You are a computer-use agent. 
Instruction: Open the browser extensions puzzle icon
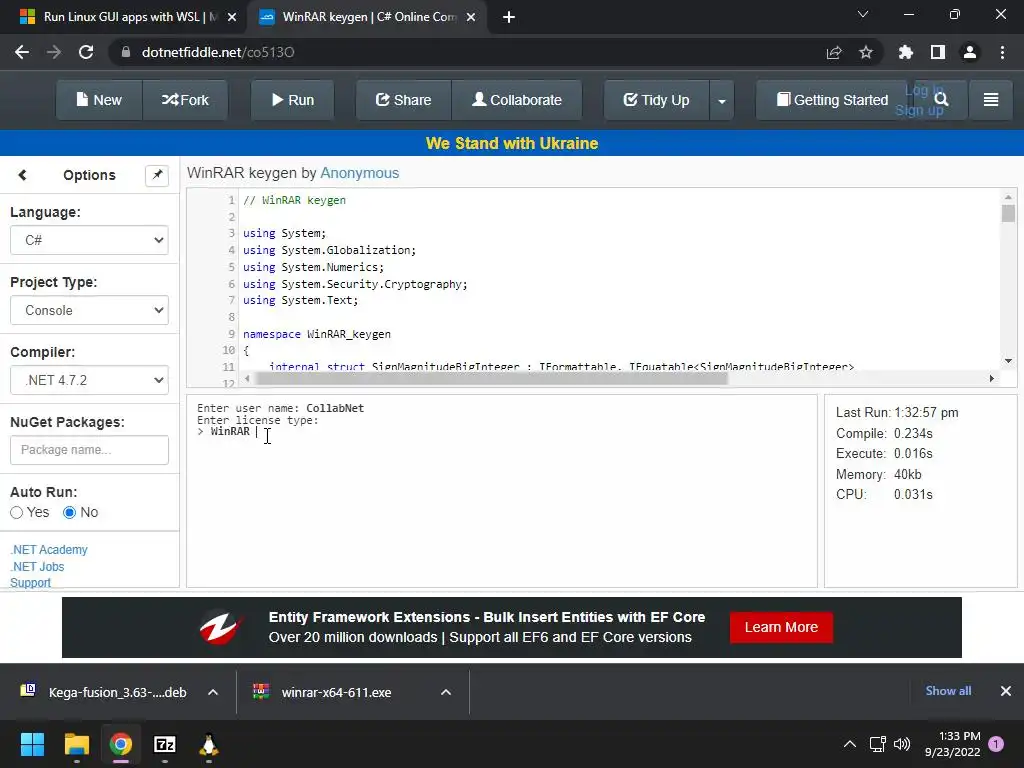[x=905, y=52]
